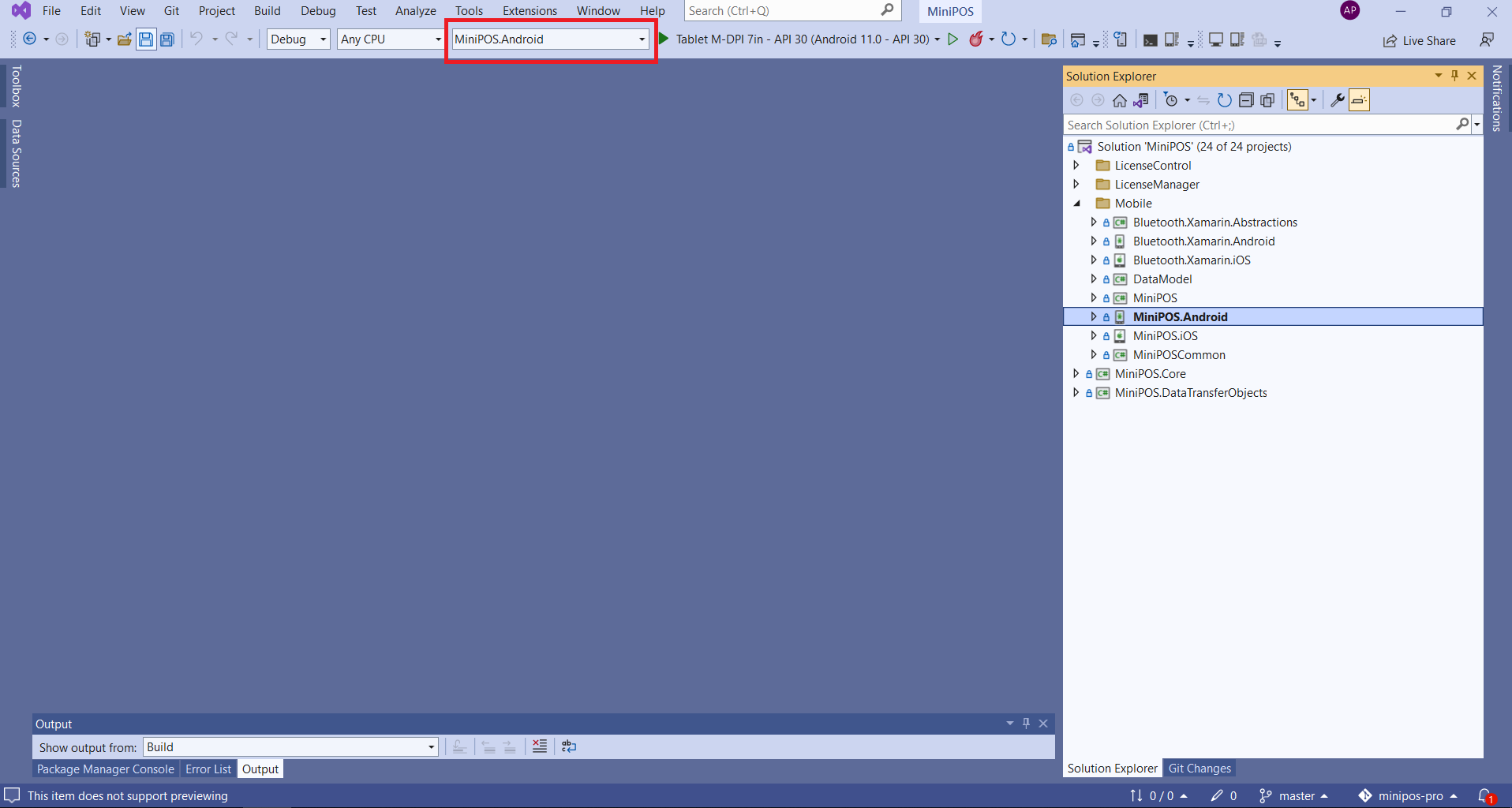Image resolution: width=1512 pixels, height=808 pixels.
Task: Select the Solution 'MiniPOS' root node
Action: pyautogui.click(x=1194, y=146)
